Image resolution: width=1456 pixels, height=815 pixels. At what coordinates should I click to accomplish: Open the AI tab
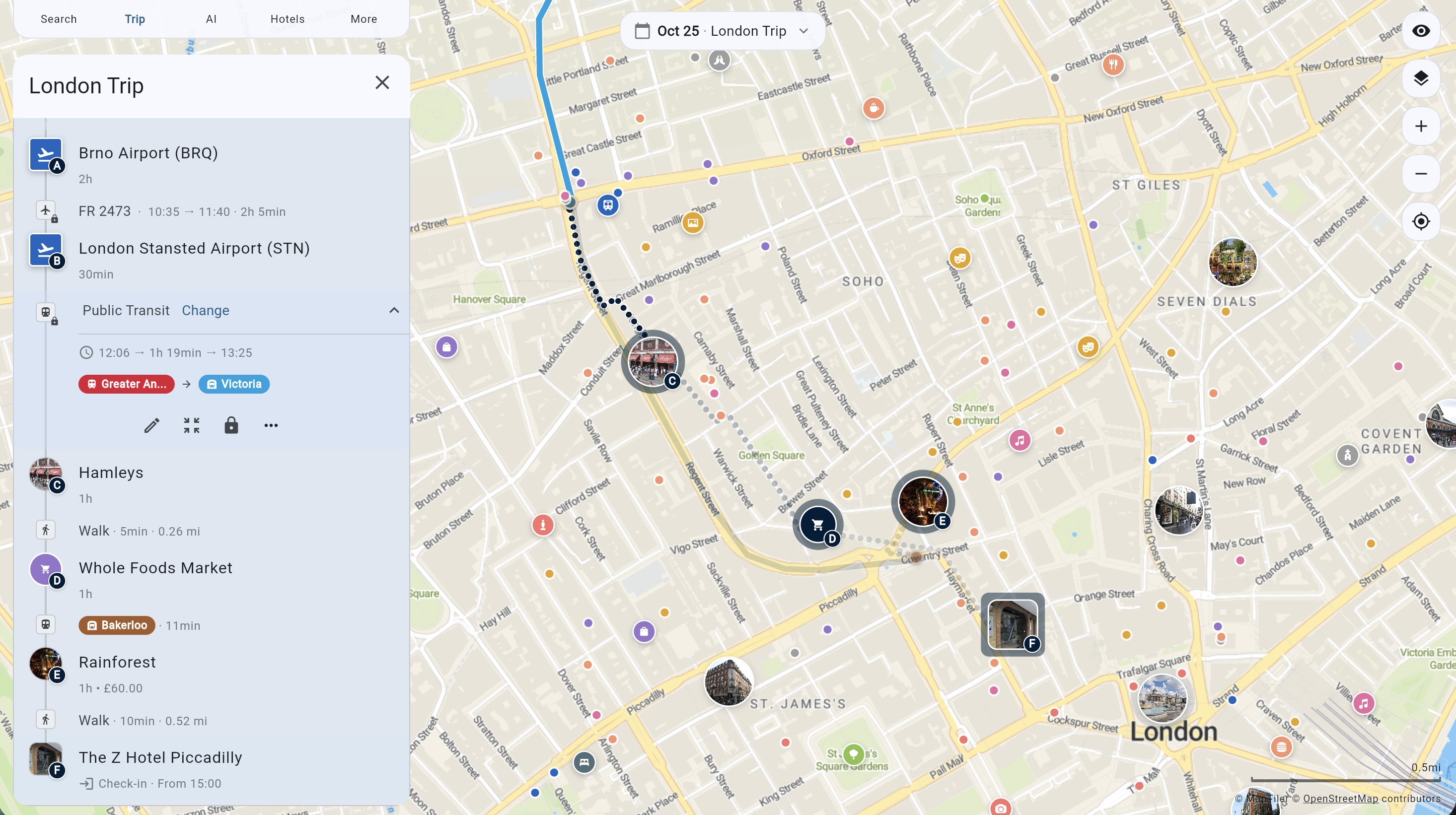pyautogui.click(x=212, y=19)
